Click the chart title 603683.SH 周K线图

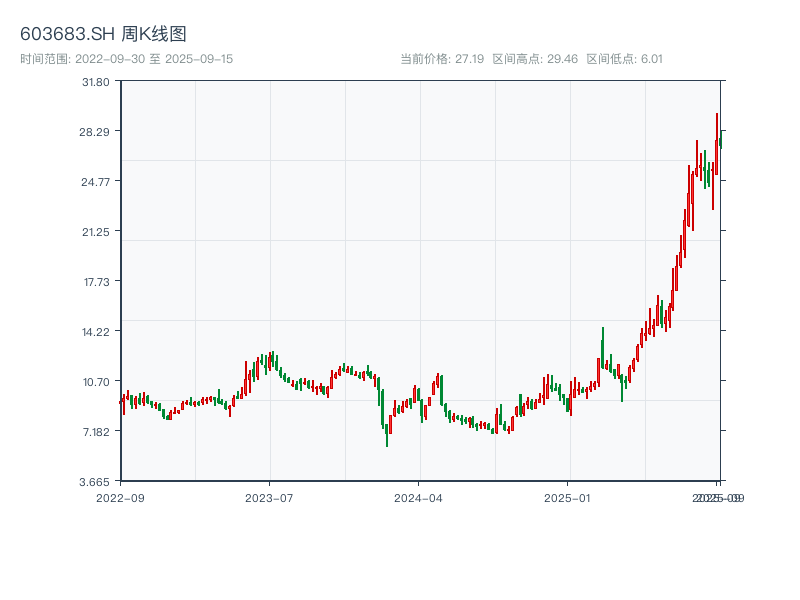[103, 34]
